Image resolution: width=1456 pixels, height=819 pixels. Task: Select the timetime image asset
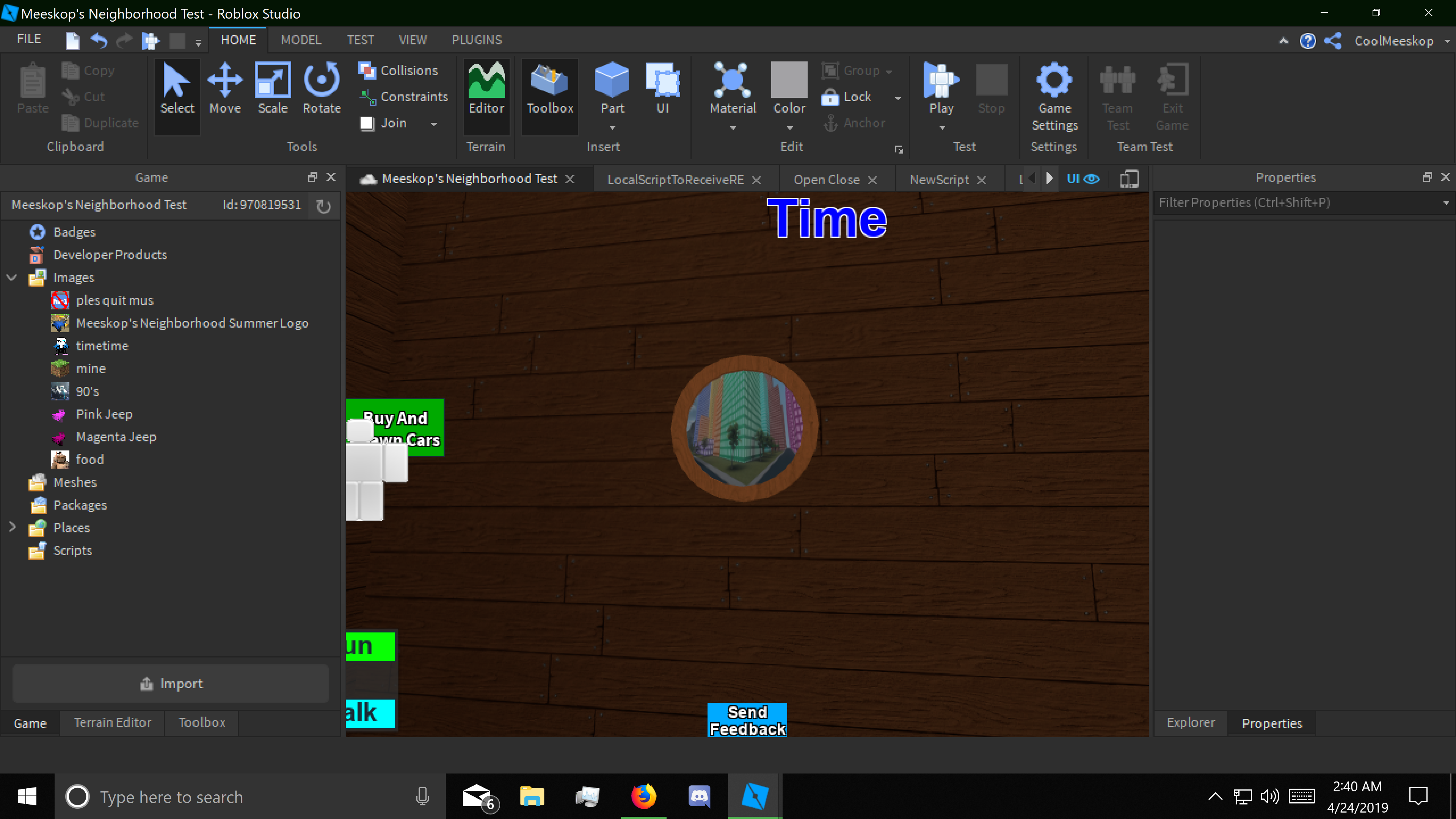102,346
